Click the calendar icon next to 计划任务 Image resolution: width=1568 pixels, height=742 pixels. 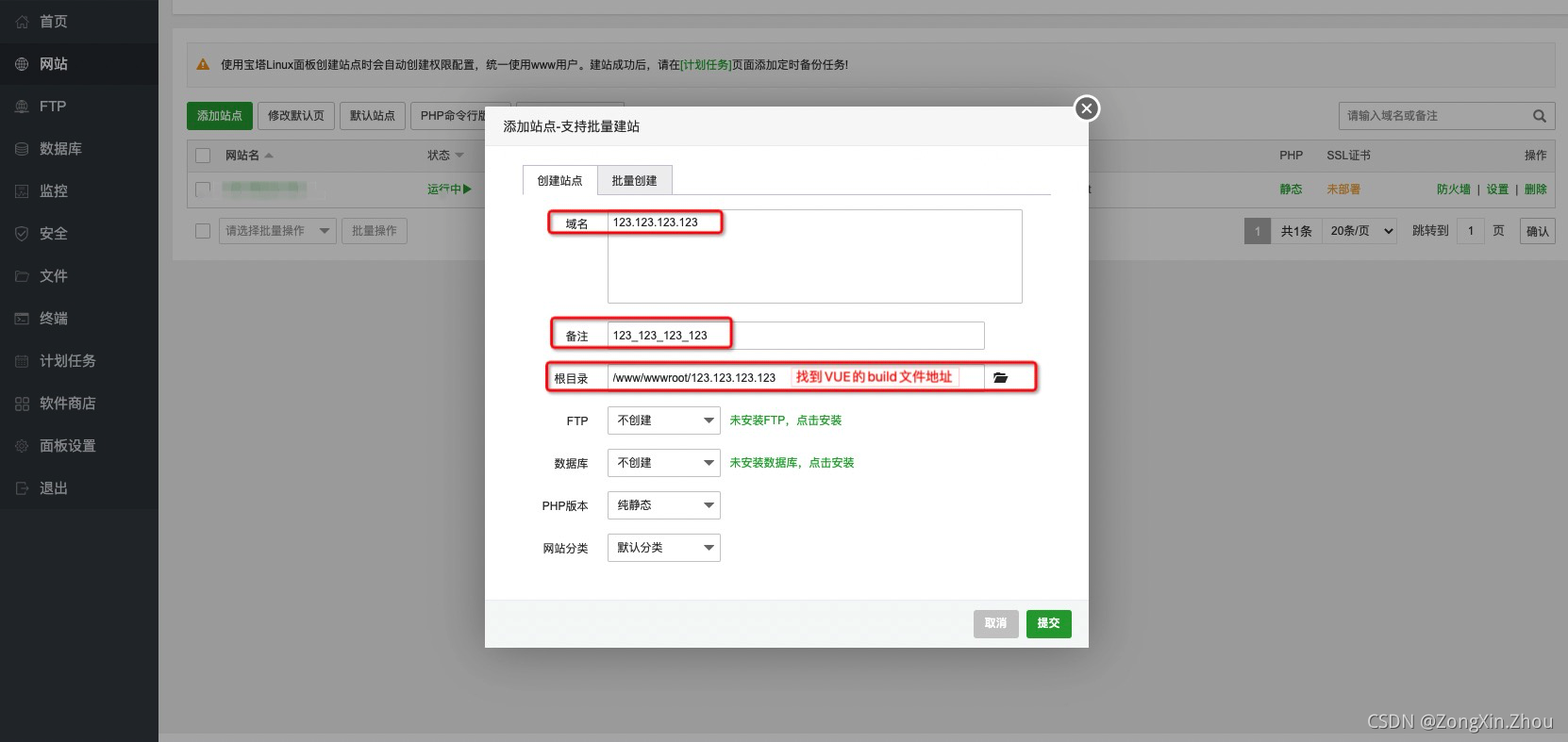tap(22, 361)
